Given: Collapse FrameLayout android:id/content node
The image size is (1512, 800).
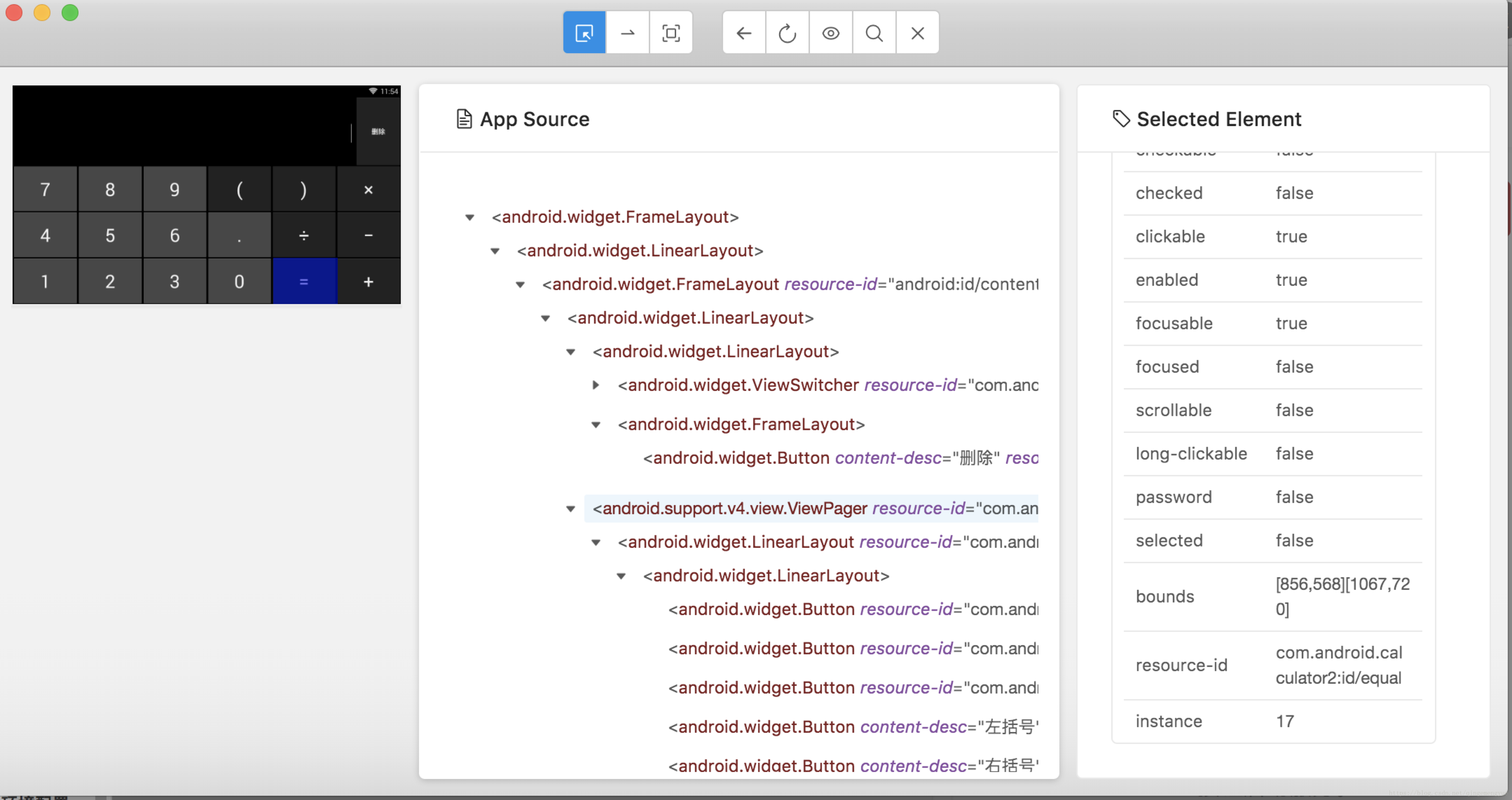Looking at the screenshot, I should click(520, 285).
